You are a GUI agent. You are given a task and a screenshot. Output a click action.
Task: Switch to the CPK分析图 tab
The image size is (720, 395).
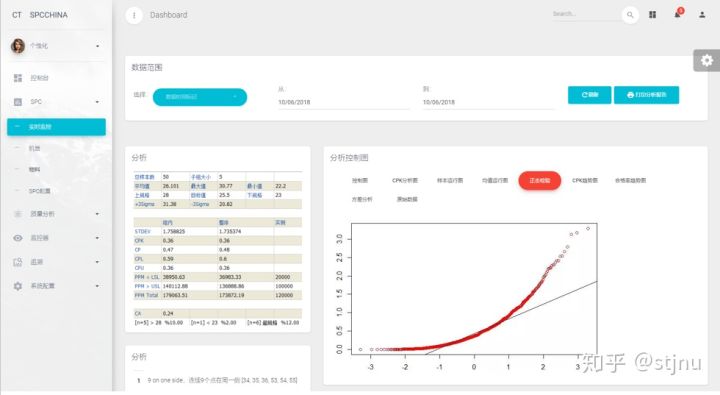(x=405, y=181)
